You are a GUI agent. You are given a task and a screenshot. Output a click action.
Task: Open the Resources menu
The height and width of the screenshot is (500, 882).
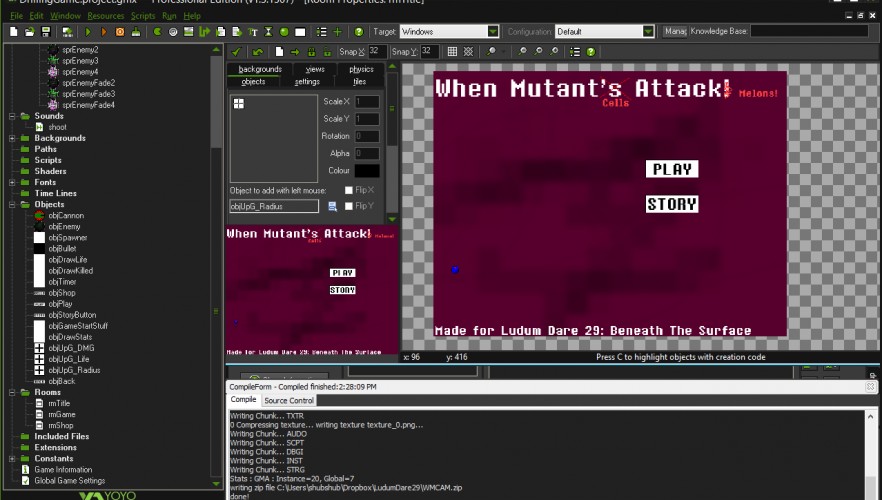(x=106, y=16)
